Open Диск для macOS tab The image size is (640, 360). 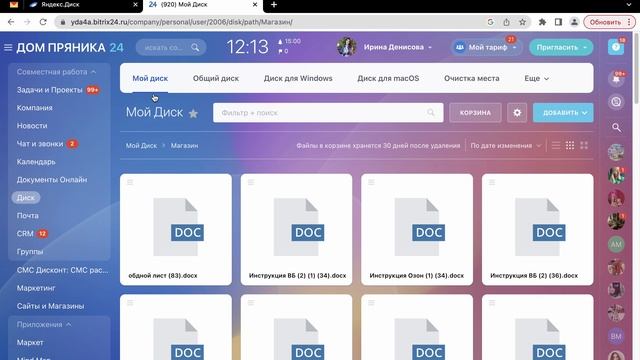click(388, 78)
